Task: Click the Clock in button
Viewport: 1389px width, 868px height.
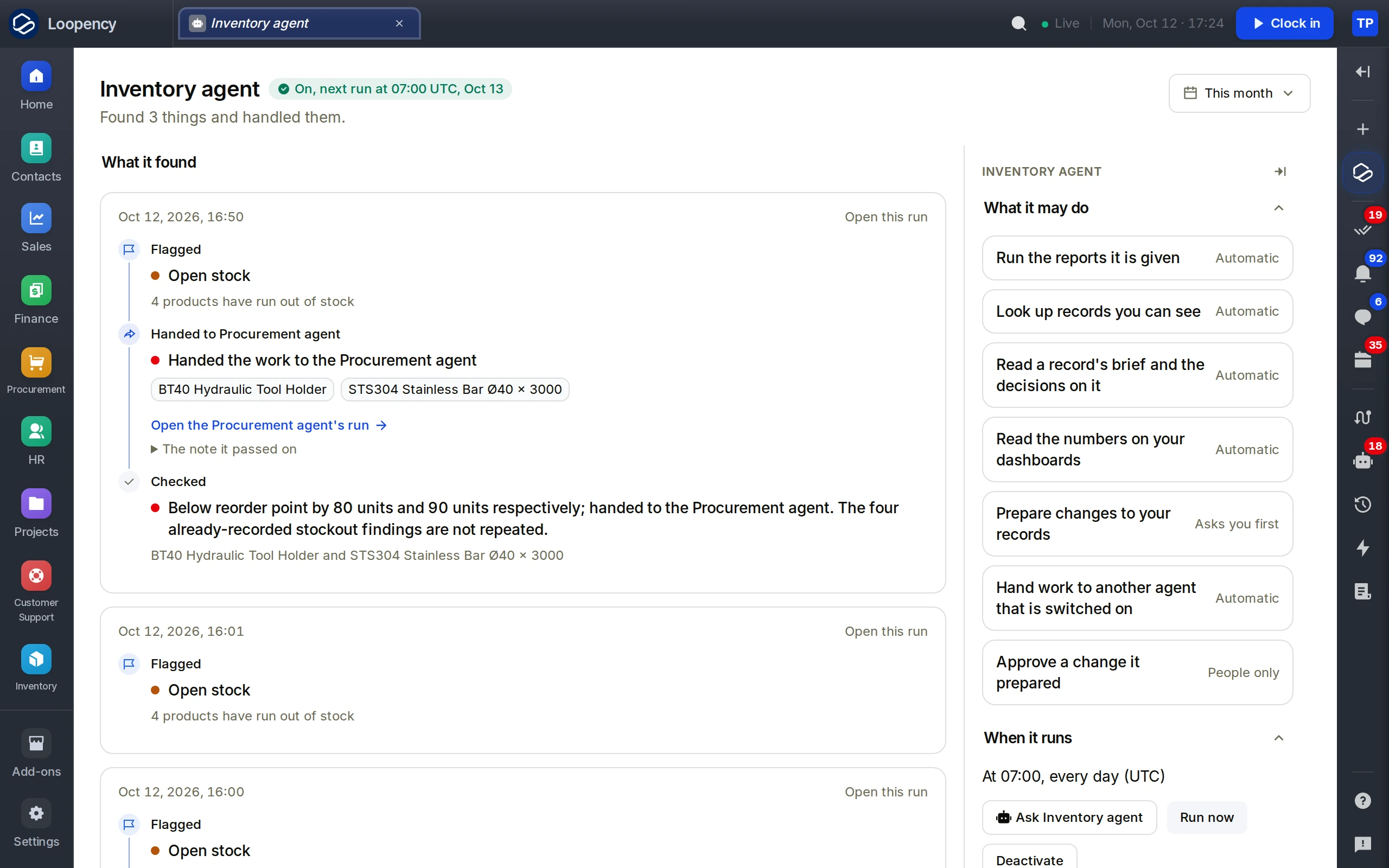Action: [x=1284, y=23]
